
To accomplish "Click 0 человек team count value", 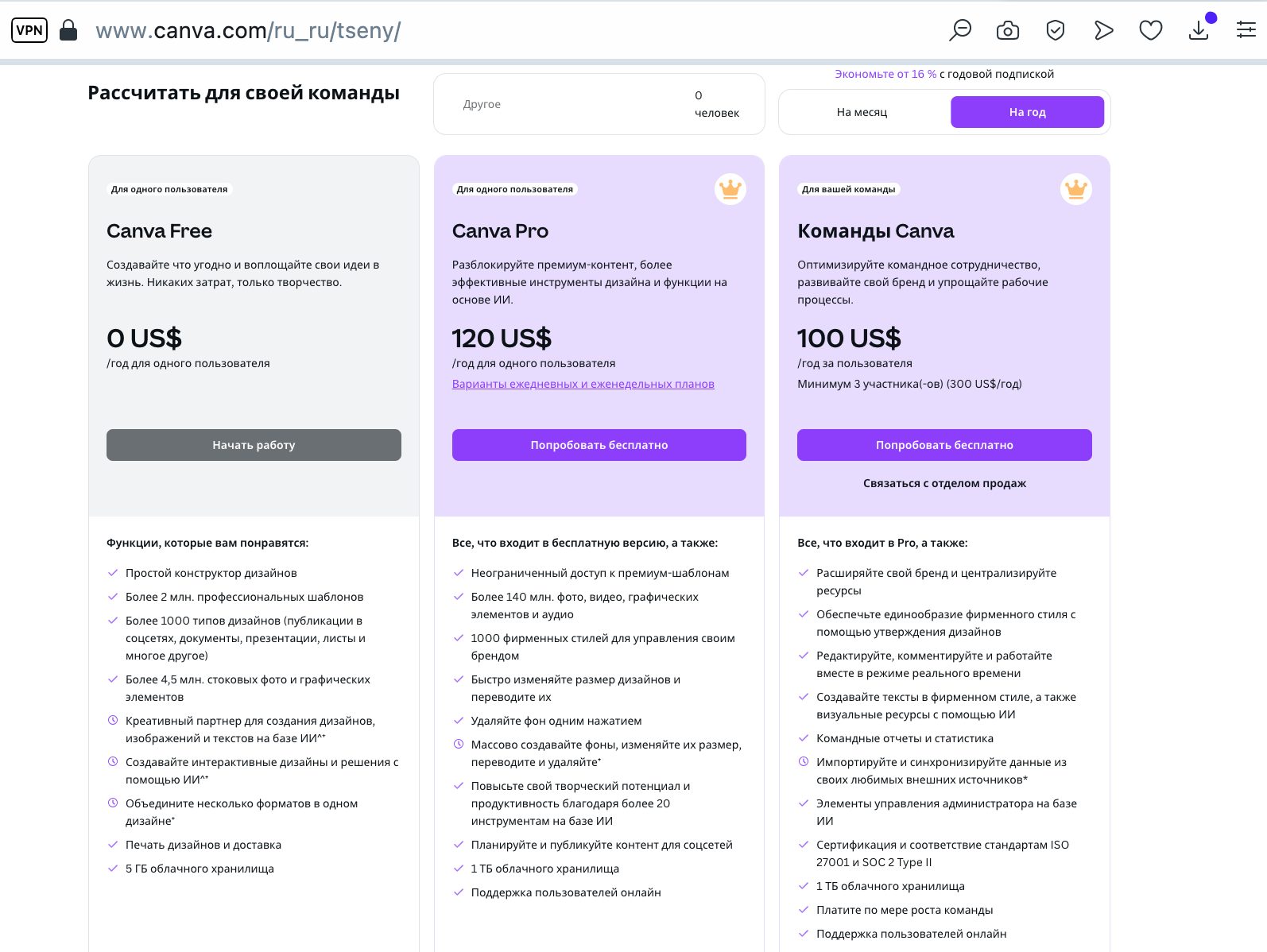I will [717, 104].
